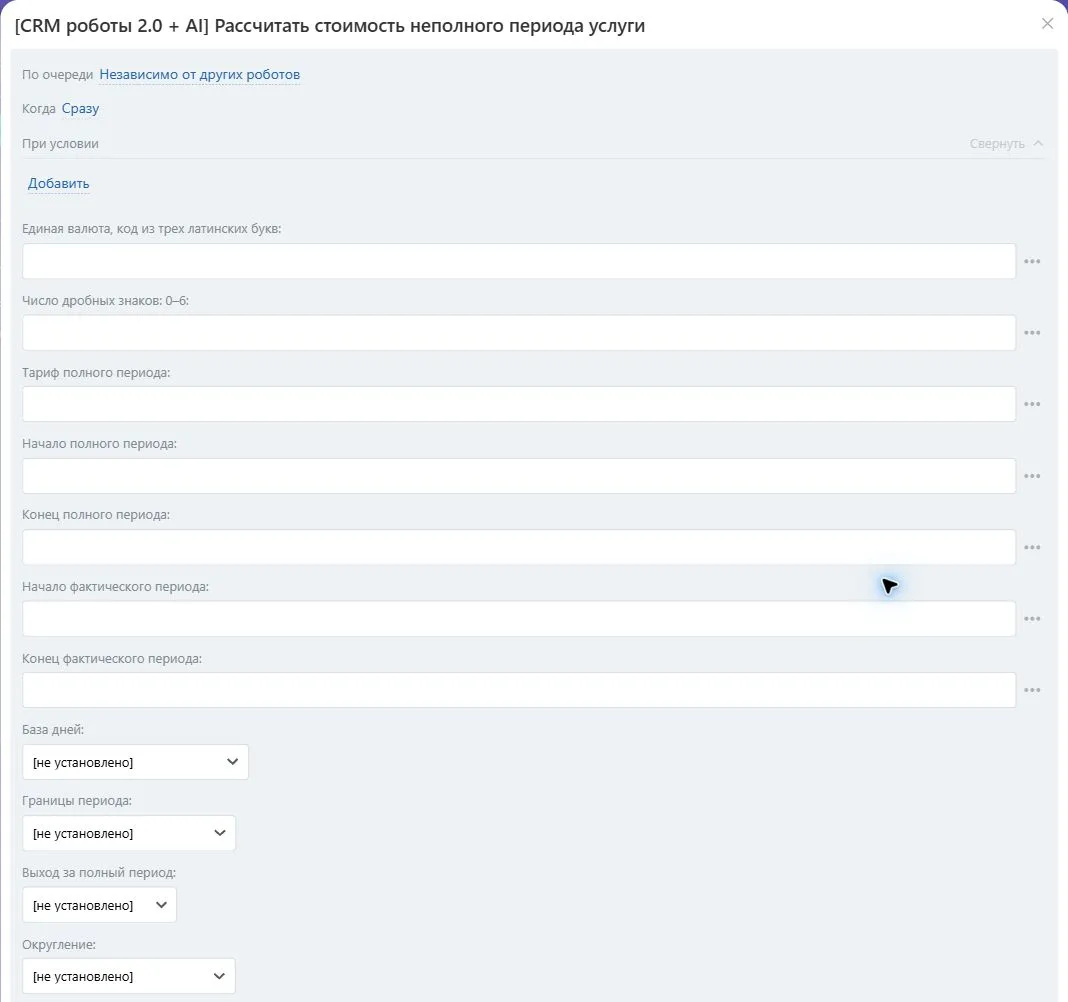Click the dialog title 'Рассчитать стоимость неполного периода услуги'

pyautogui.click(x=430, y=26)
